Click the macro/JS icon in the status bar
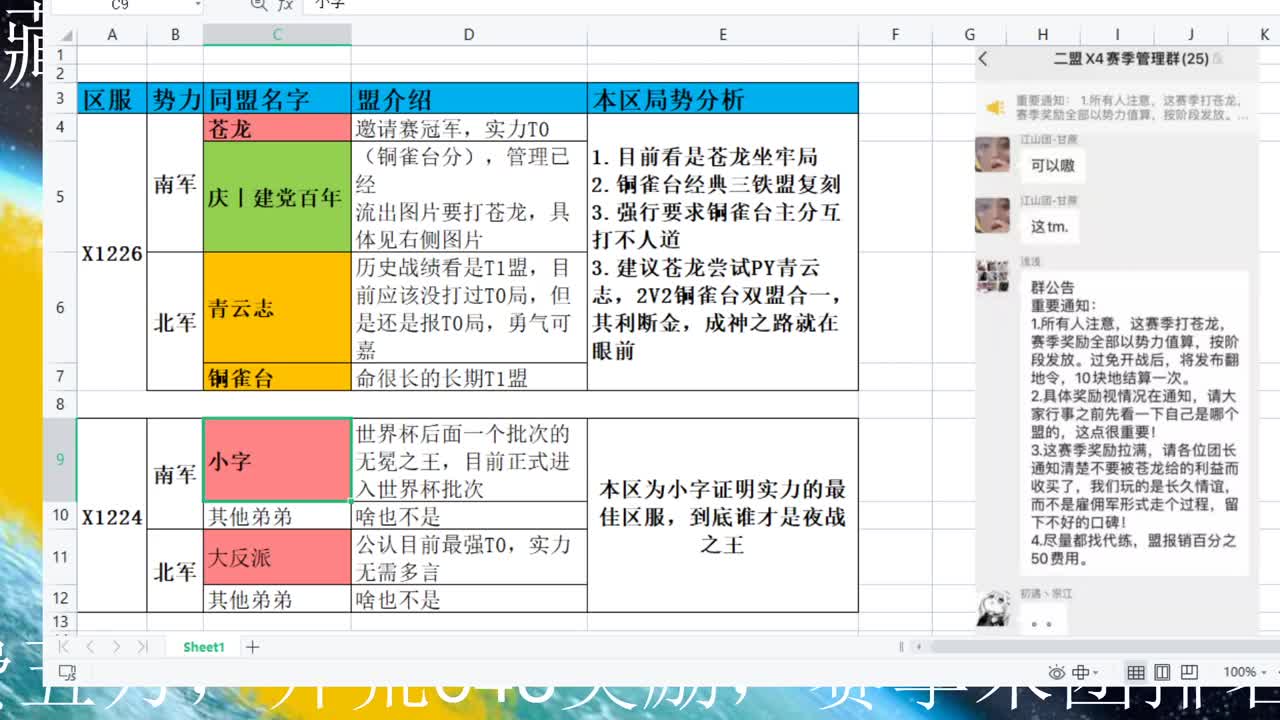 tap(67, 672)
